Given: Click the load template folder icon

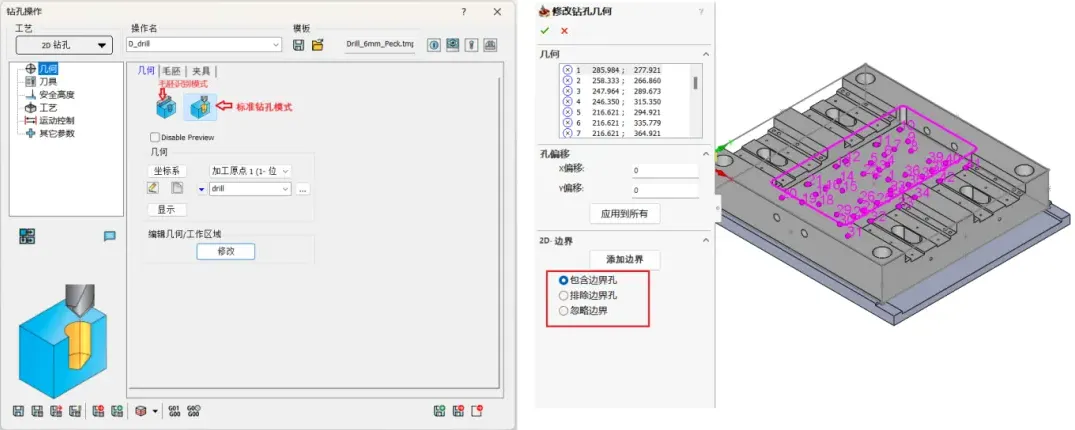Looking at the screenshot, I should [318, 45].
